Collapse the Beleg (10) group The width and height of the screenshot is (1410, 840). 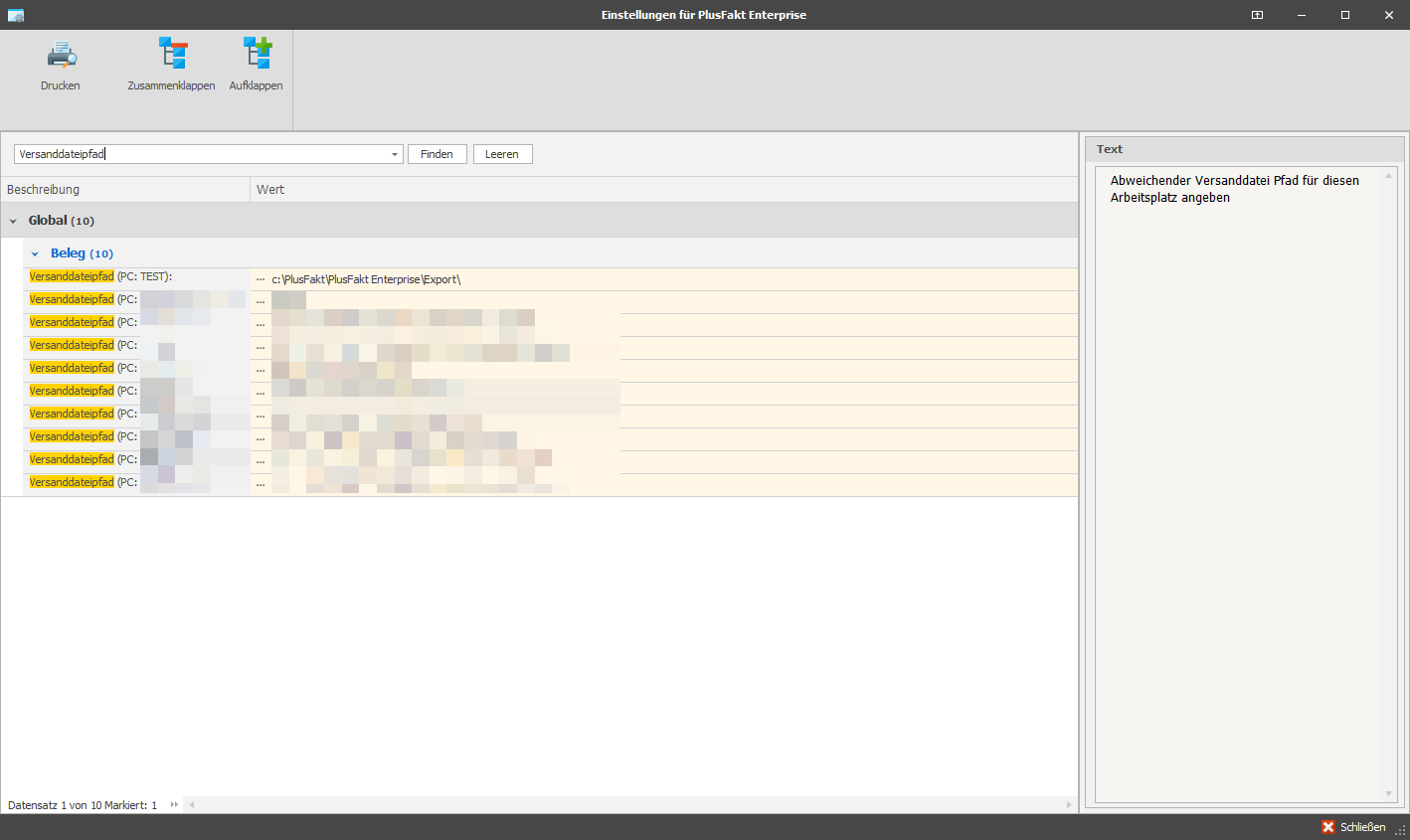pos(35,253)
